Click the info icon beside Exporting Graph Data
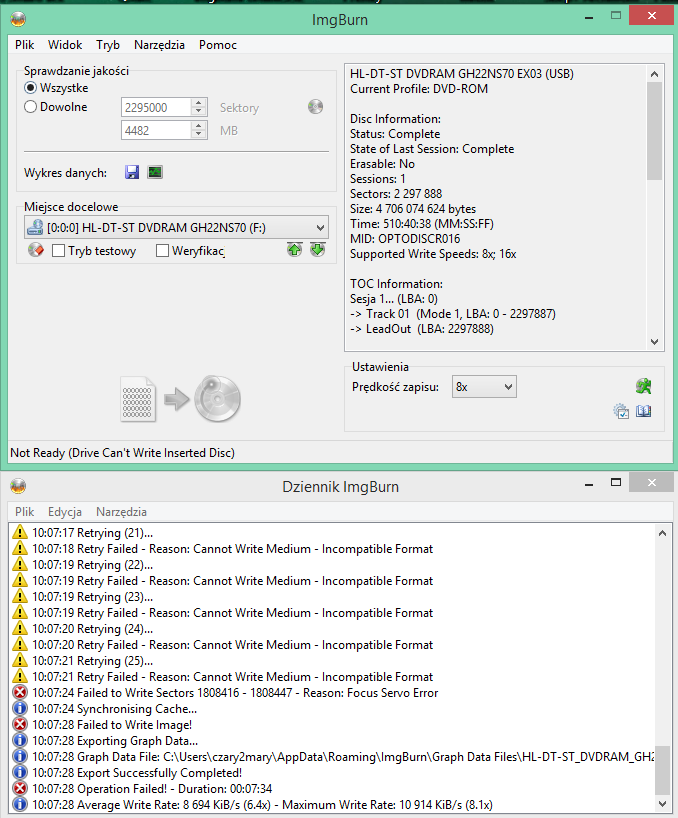The height and width of the screenshot is (818, 678). click(19, 741)
